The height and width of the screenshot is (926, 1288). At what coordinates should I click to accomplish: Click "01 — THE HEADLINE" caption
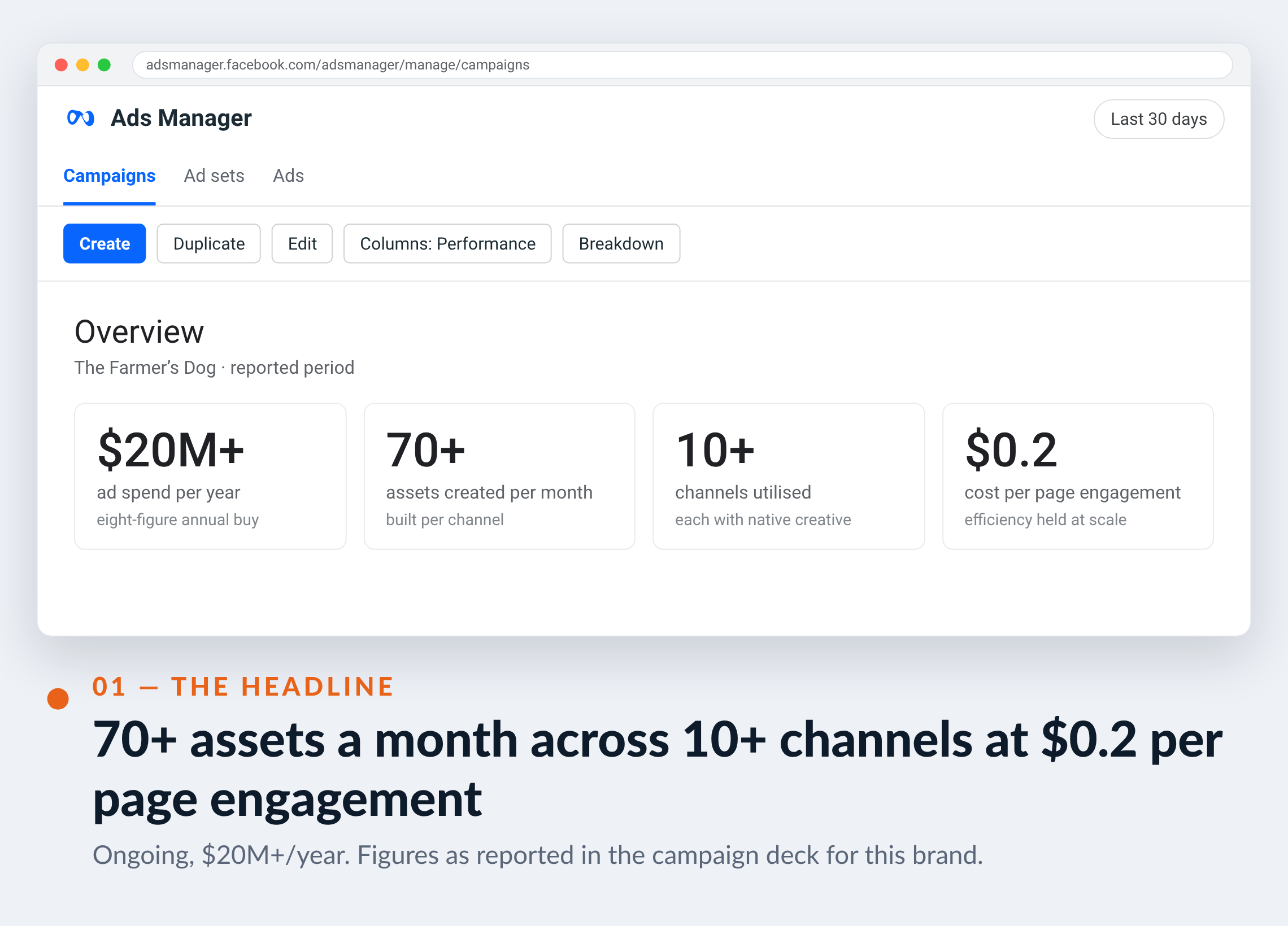pyautogui.click(x=242, y=687)
